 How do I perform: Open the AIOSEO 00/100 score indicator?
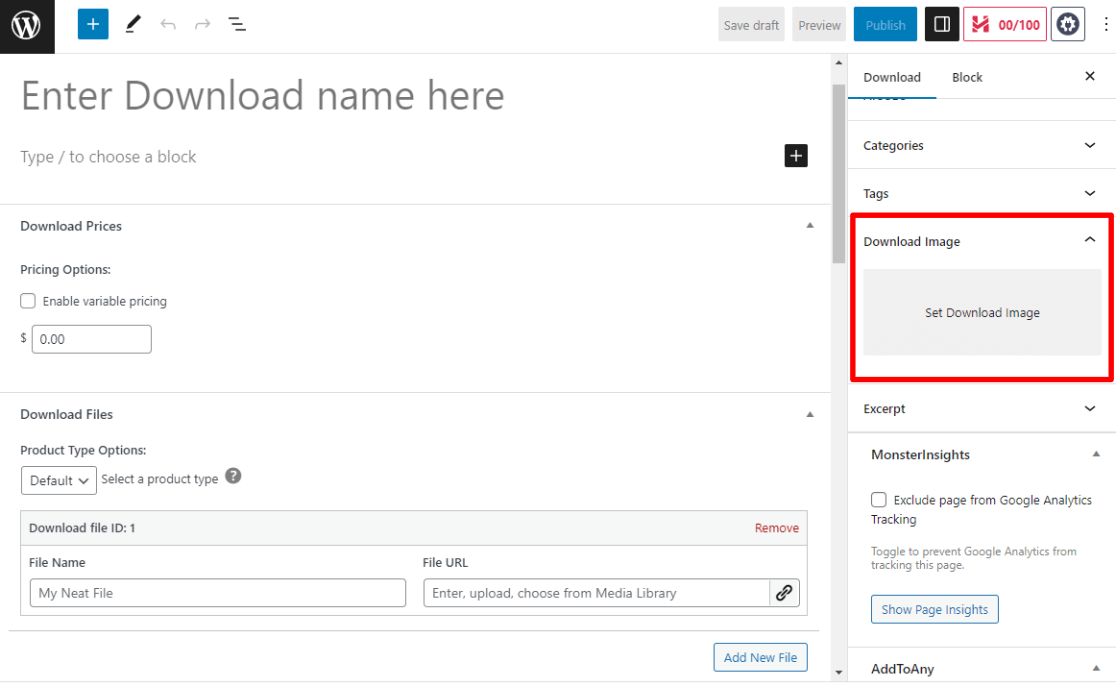click(1005, 23)
